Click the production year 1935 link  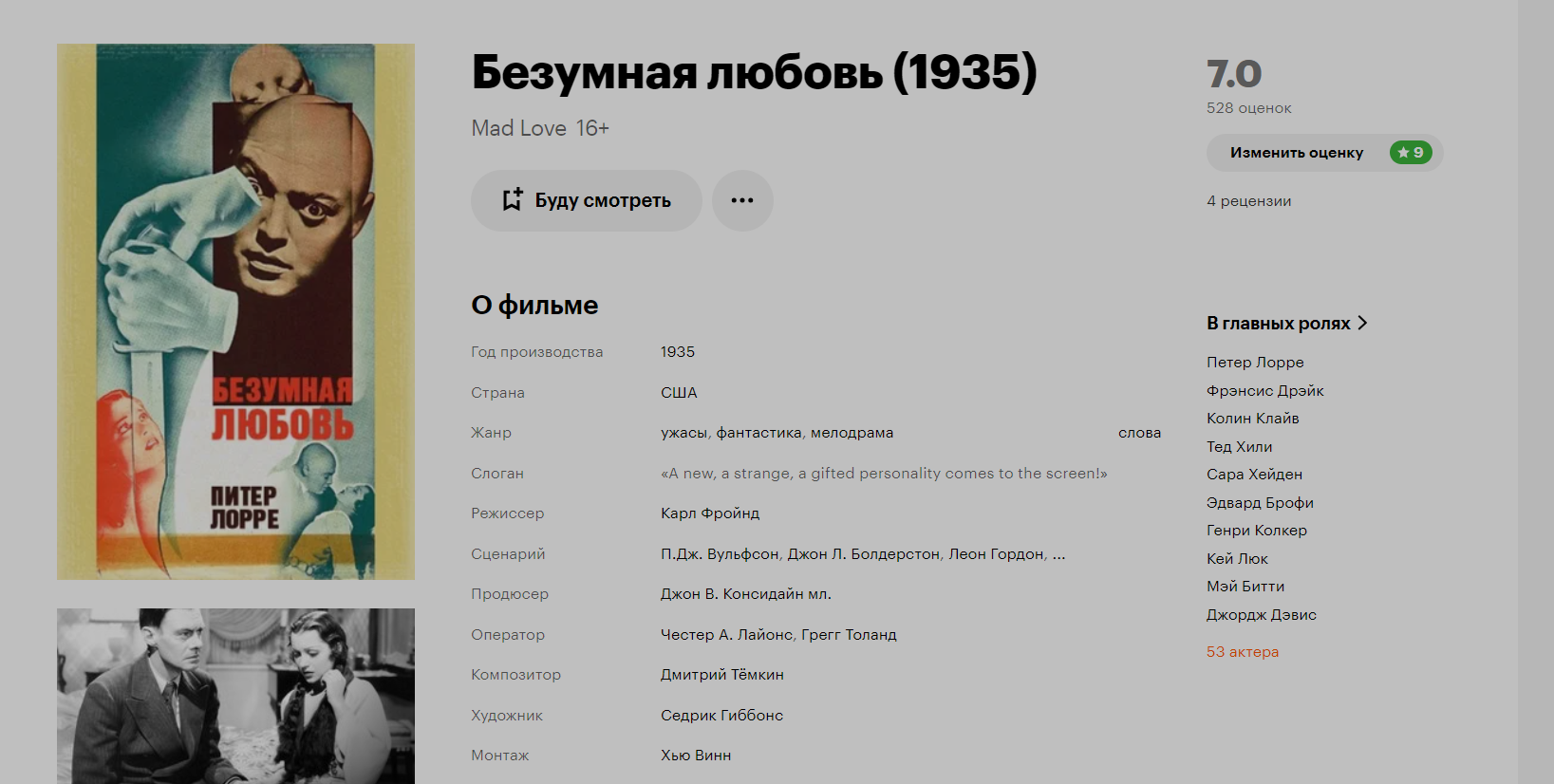pos(678,352)
